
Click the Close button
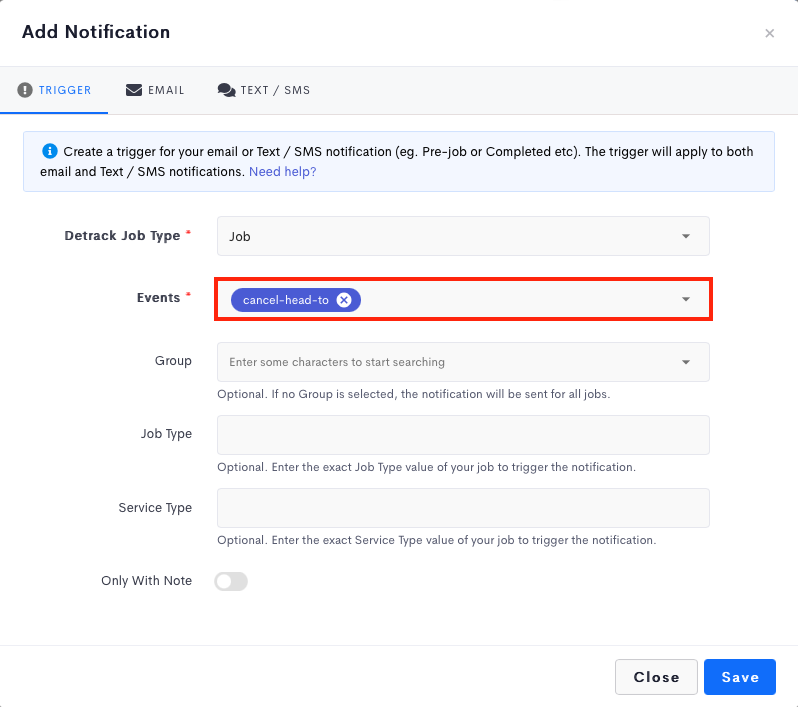pyautogui.click(x=656, y=677)
